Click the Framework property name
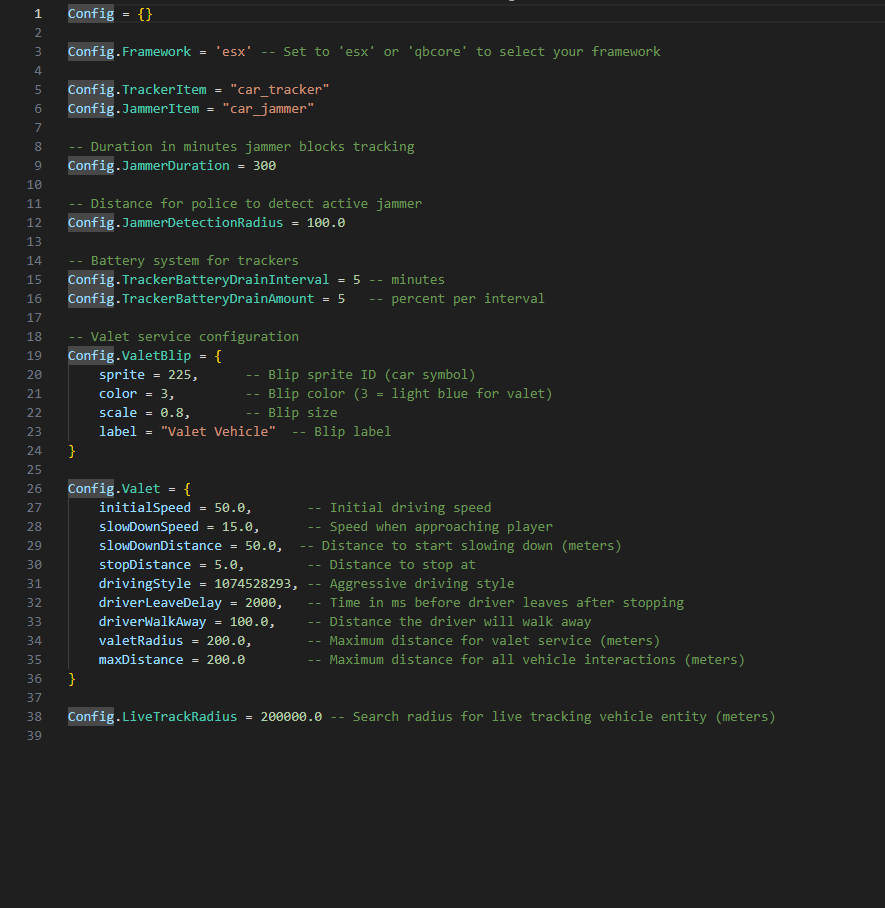The width and height of the screenshot is (885, 908). pyautogui.click(x=156, y=52)
